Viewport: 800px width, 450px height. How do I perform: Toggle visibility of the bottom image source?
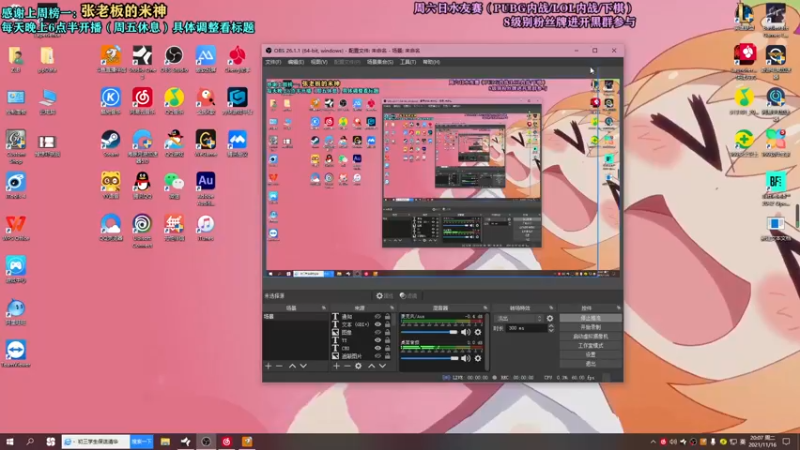click(378, 356)
